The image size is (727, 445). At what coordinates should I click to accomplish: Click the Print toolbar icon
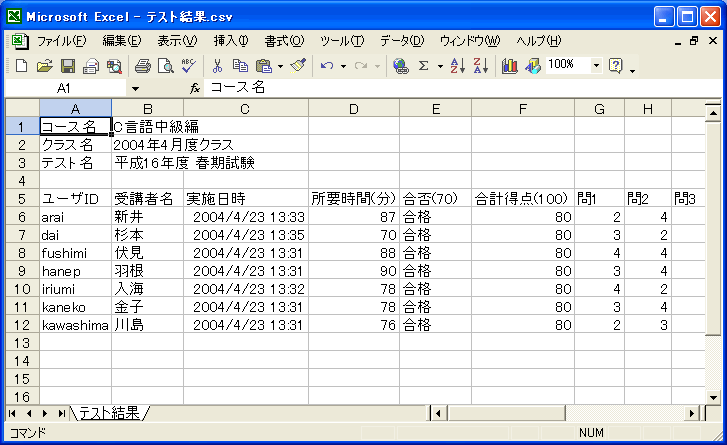tap(142, 66)
